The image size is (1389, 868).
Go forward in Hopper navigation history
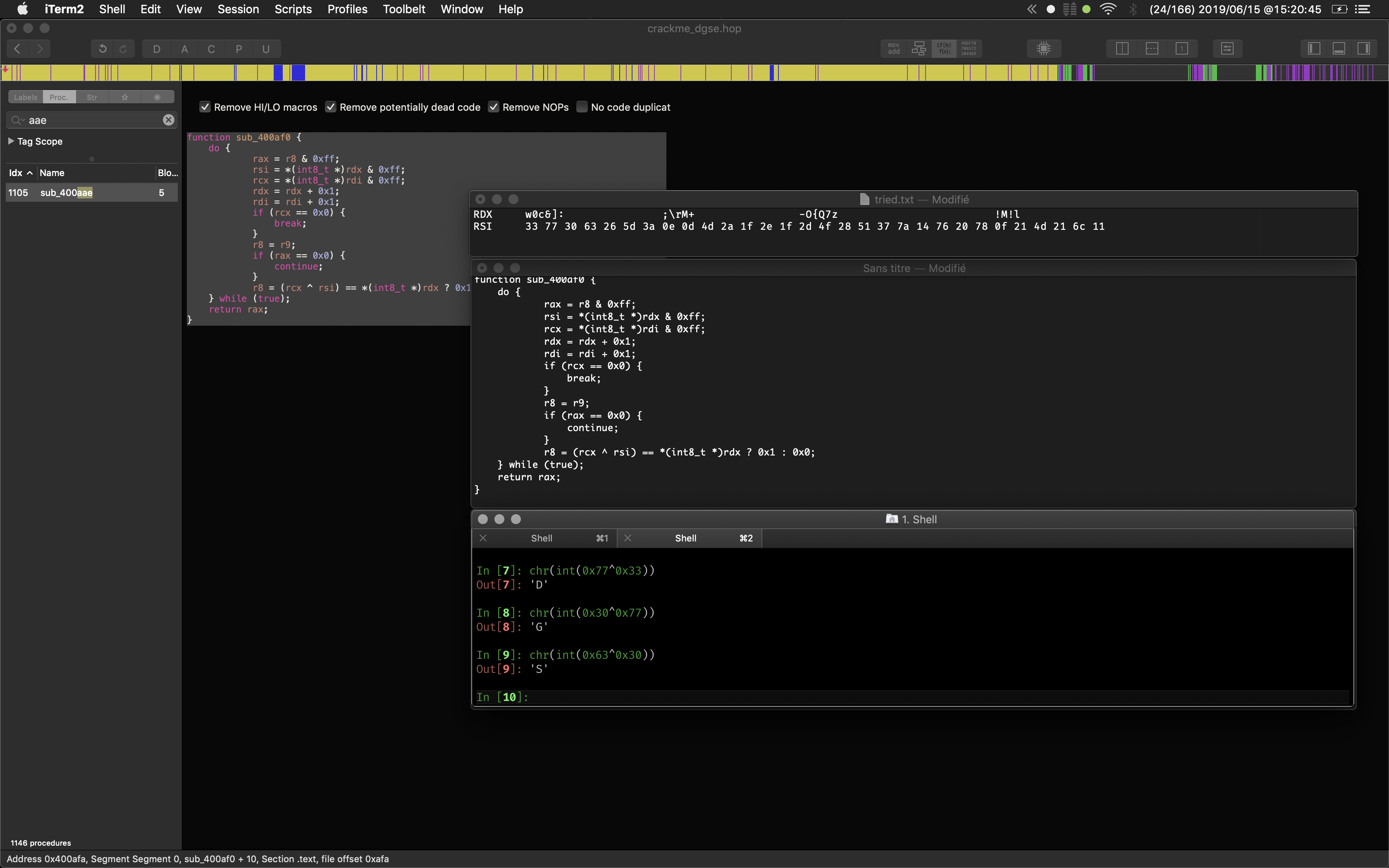click(x=40, y=49)
